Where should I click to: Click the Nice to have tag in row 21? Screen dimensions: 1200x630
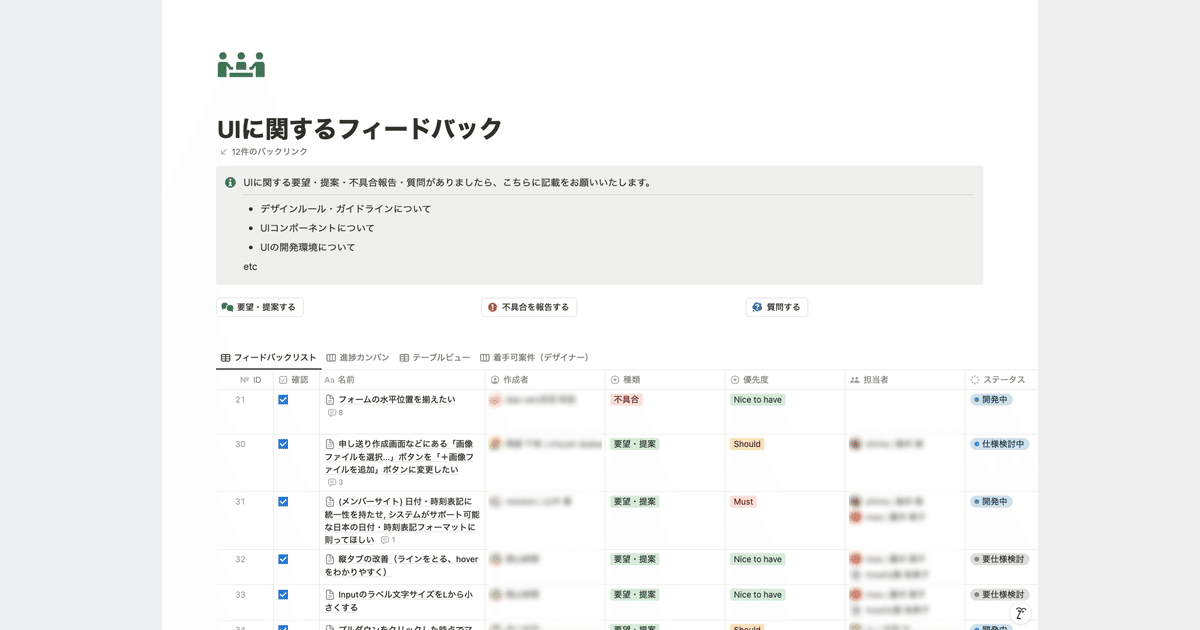(x=757, y=400)
